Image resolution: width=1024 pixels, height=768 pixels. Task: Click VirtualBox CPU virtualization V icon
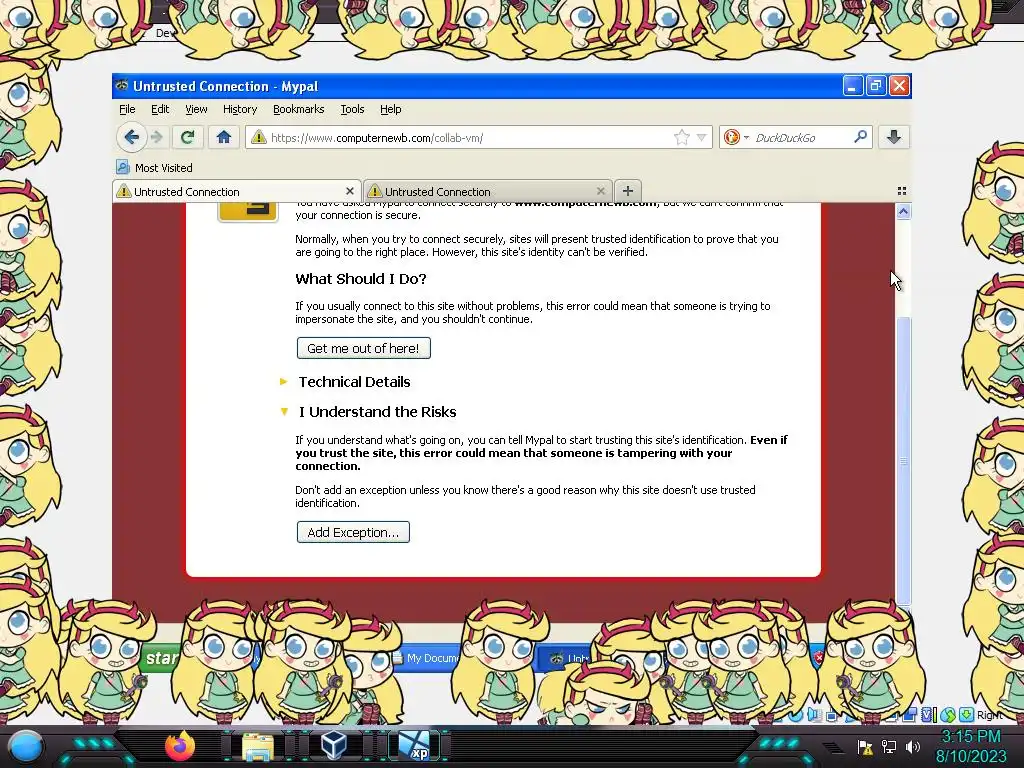tap(927, 715)
